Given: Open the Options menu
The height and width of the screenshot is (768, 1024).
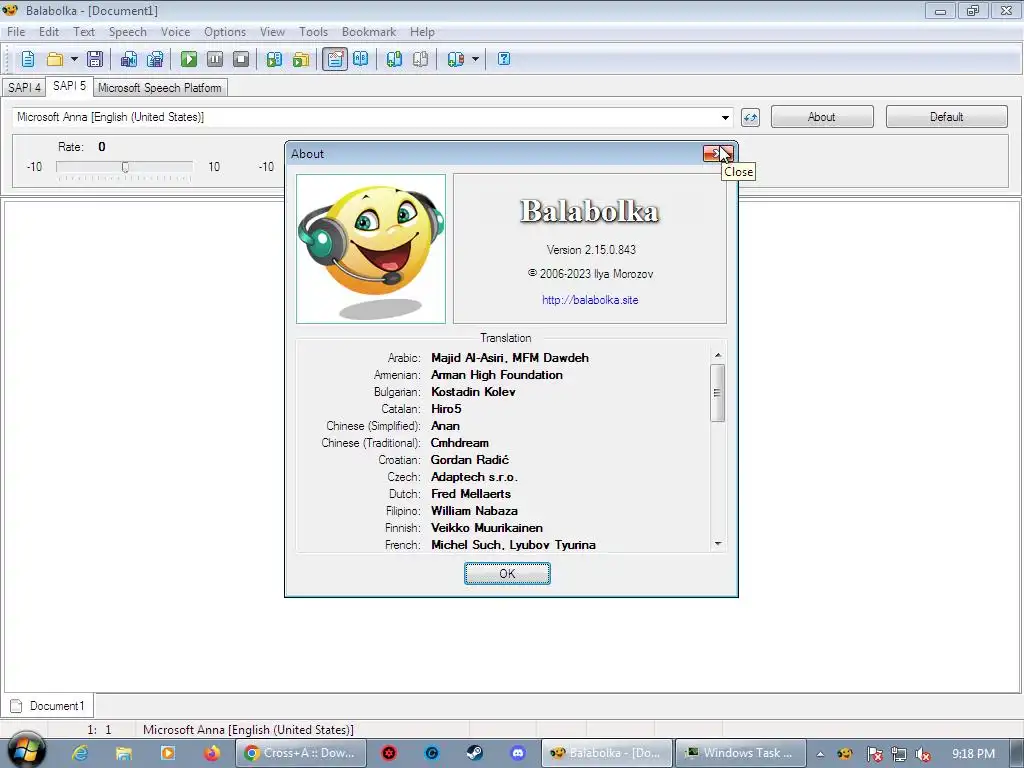Looking at the screenshot, I should point(225,32).
